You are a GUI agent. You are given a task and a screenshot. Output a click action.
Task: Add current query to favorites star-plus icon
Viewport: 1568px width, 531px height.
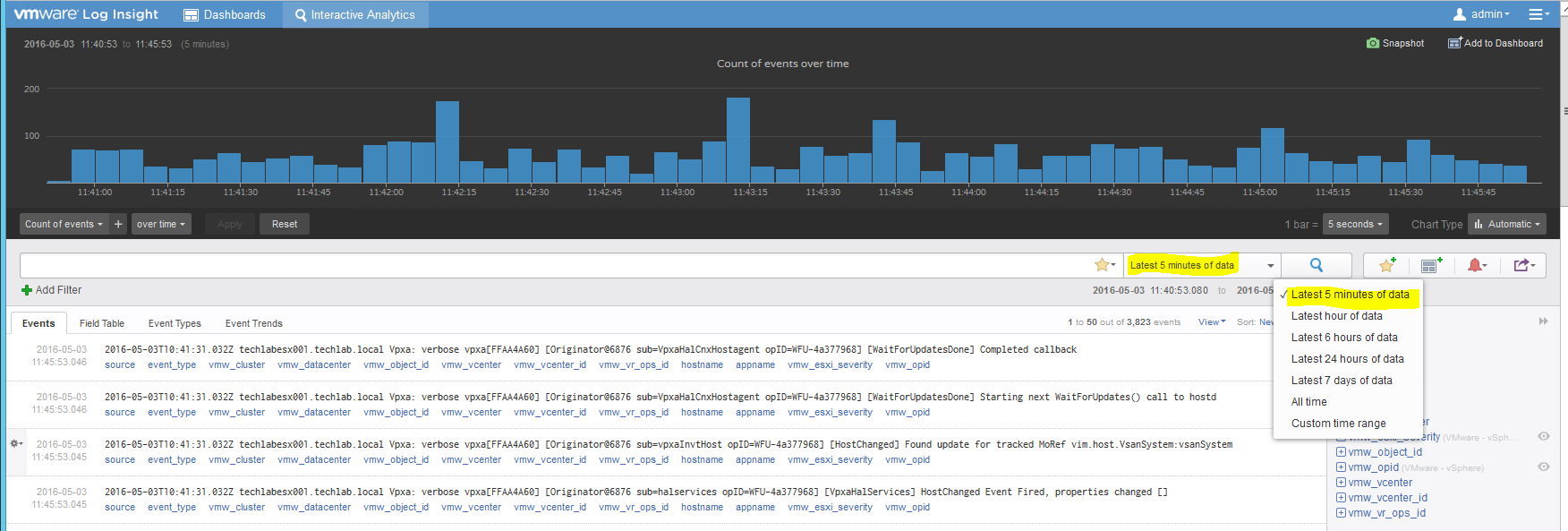tap(1387, 265)
